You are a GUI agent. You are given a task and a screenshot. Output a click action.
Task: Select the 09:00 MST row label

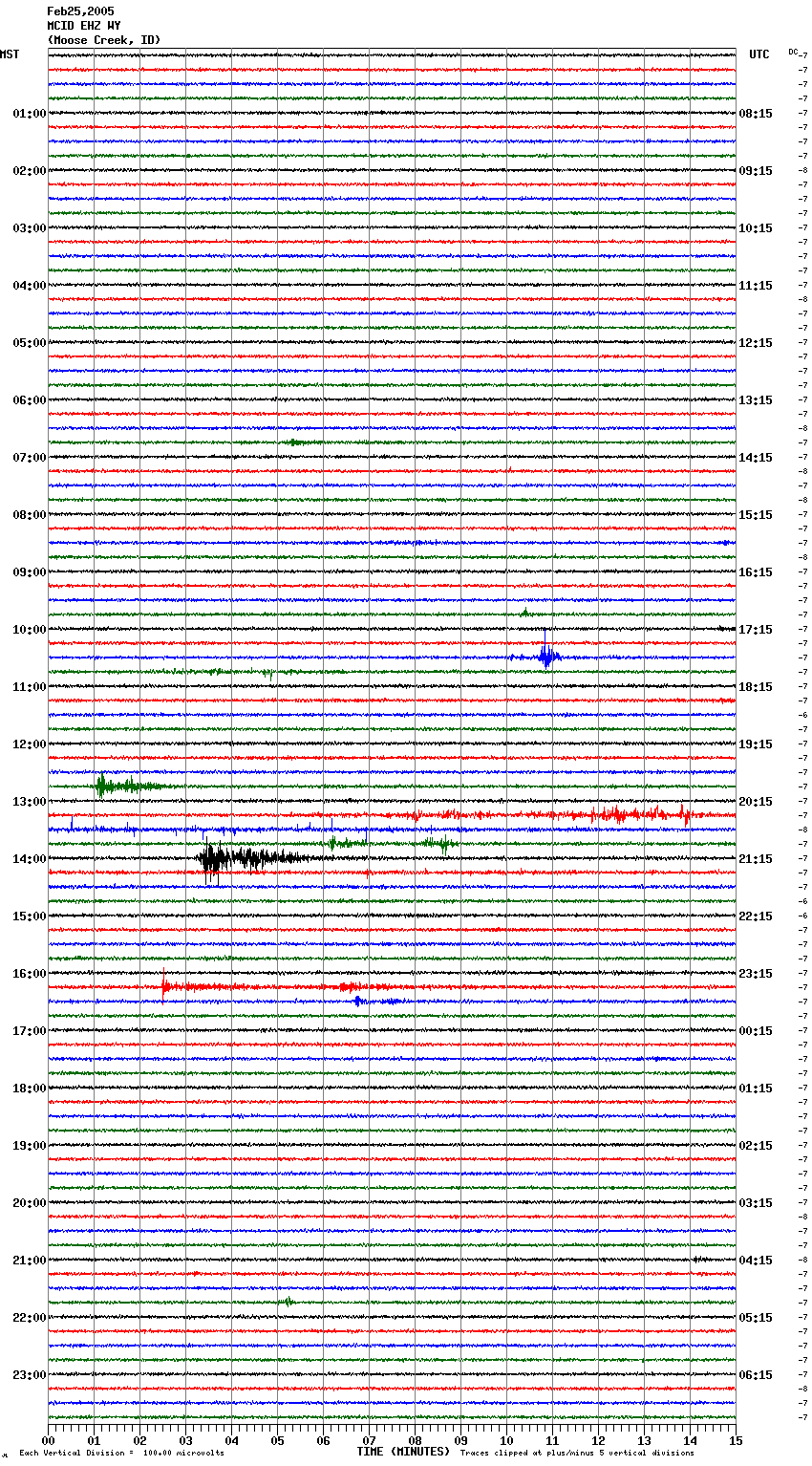pyautogui.click(x=30, y=572)
